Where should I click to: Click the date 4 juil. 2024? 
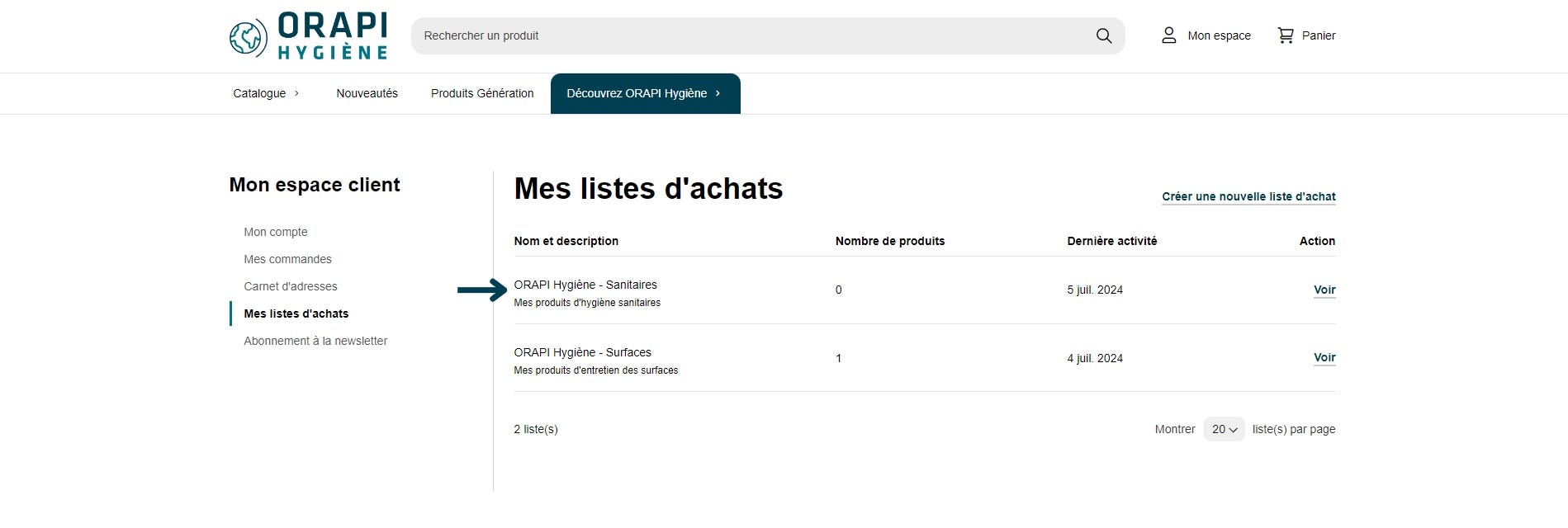[x=1095, y=358]
